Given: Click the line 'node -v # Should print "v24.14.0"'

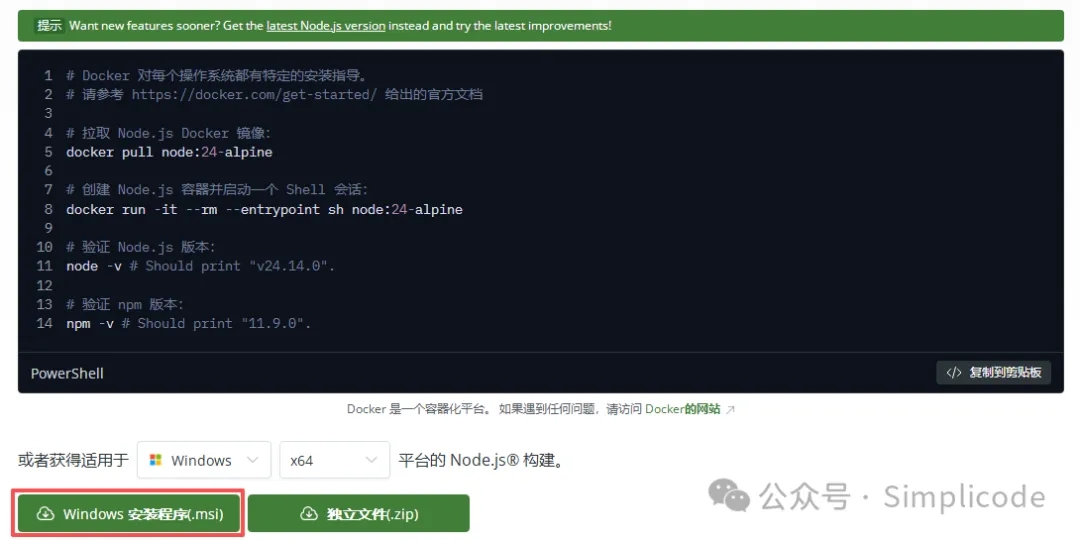Looking at the screenshot, I should point(200,266).
